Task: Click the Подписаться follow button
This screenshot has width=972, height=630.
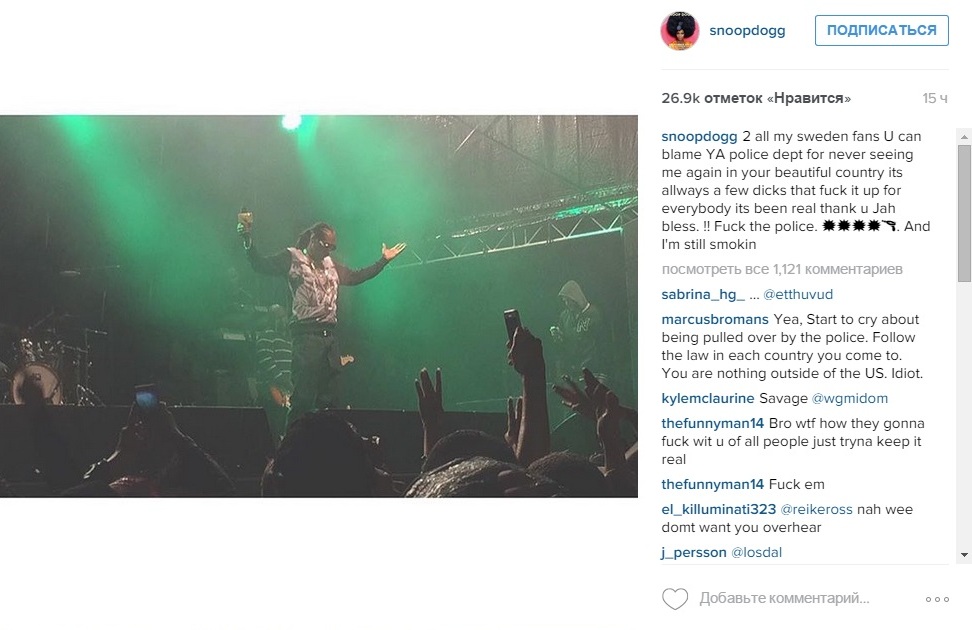Action: tap(881, 30)
